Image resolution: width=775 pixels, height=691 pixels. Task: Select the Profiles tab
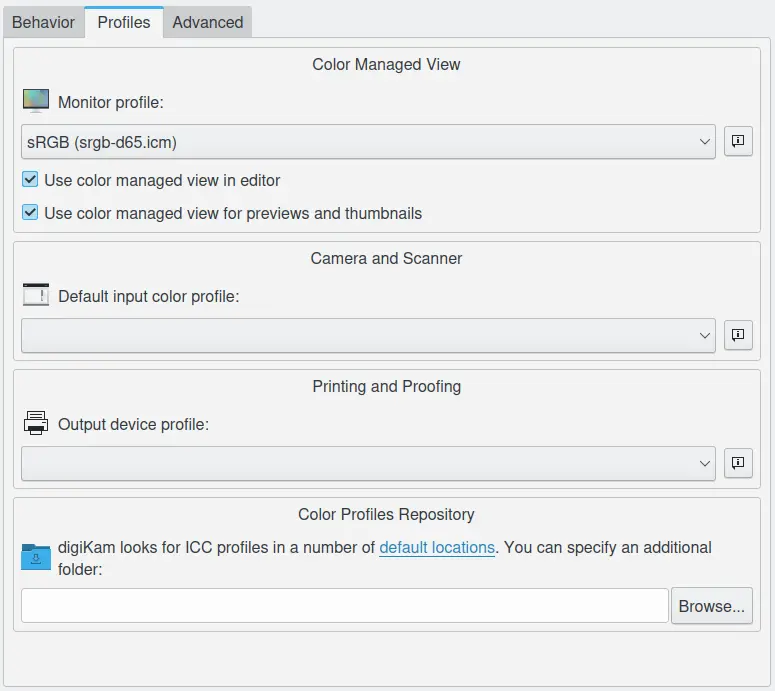click(x=124, y=22)
